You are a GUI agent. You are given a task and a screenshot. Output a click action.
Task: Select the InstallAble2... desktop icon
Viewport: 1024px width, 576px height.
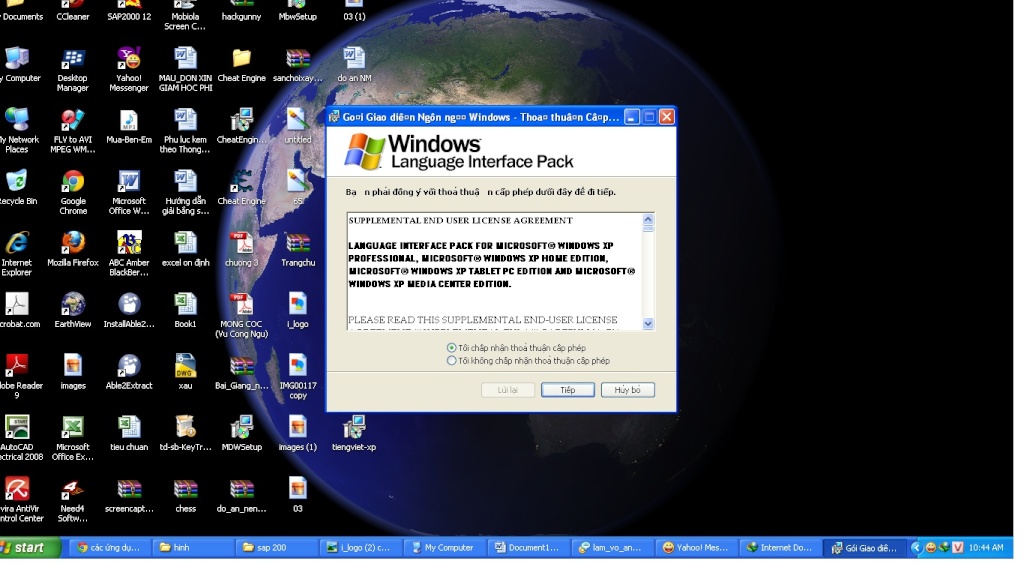129,311
